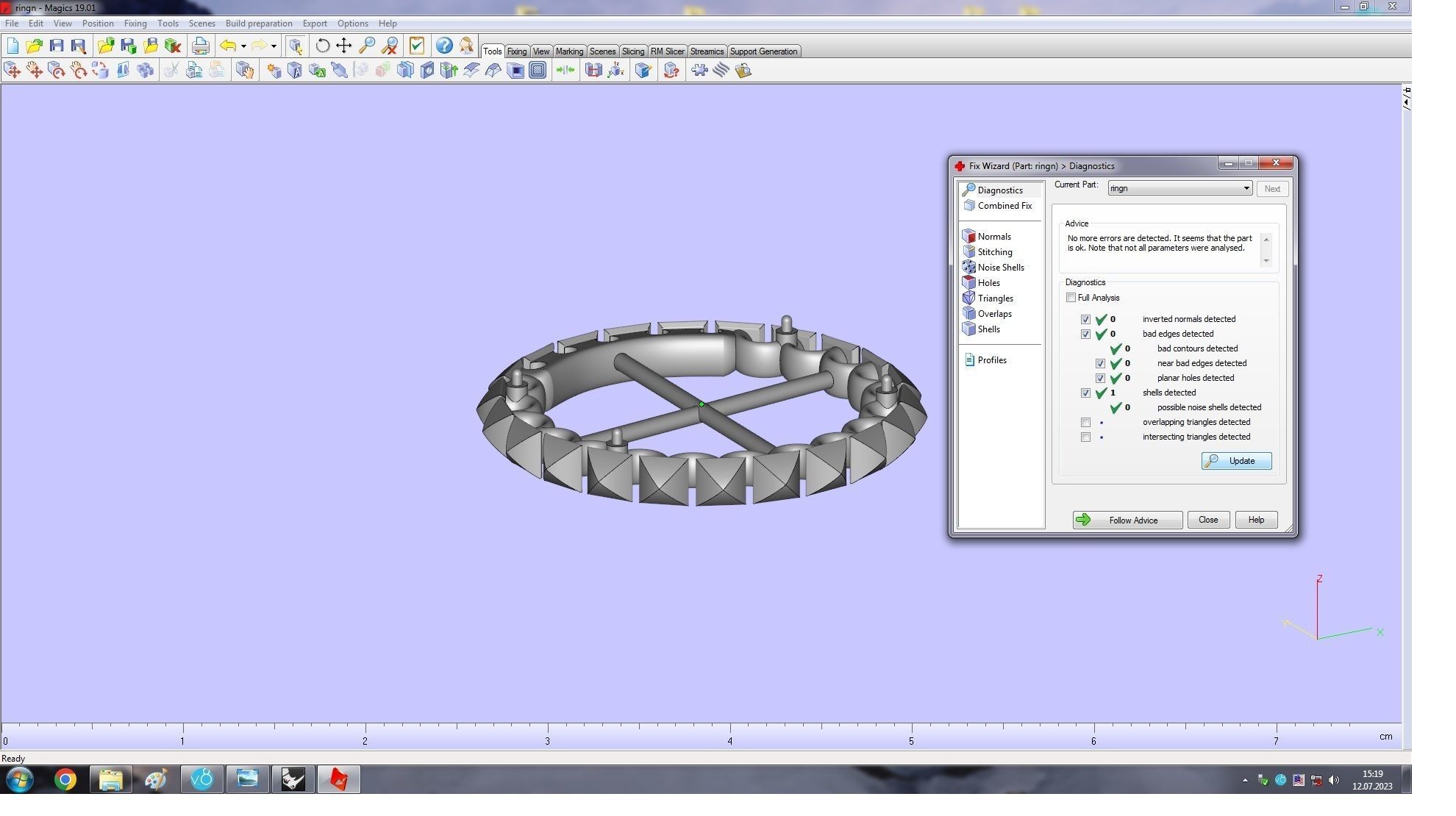This screenshot has height=816, width=1456.
Task: Select Normals in wizard sidebar
Action: pyautogui.click(x=987, y=237)
